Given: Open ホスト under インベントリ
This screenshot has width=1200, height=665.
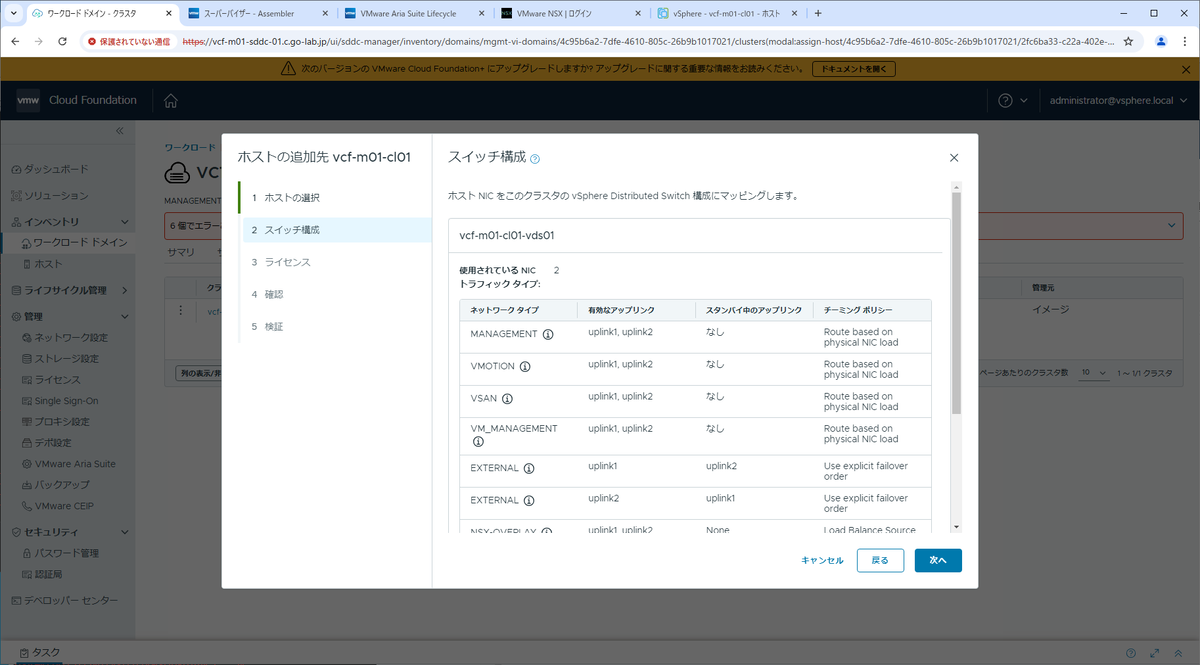Looking at the screenshot, I should click(x=49, y=264).
